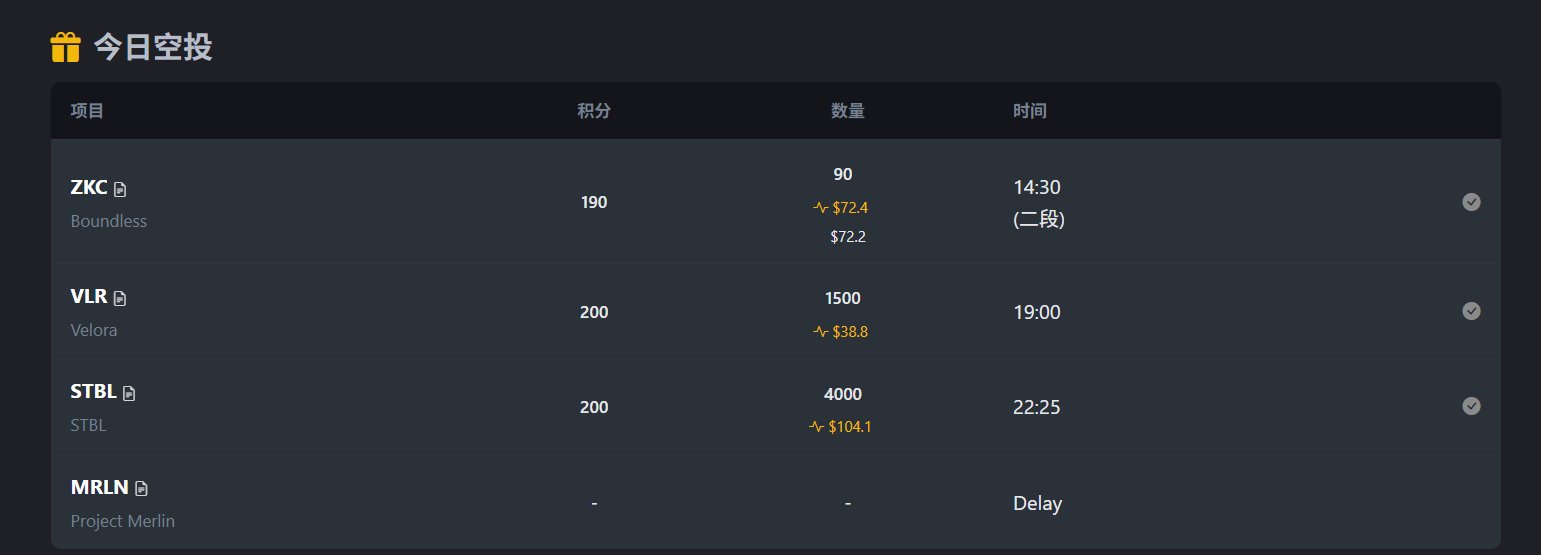Click the 项目 column header
The height and width of the screenshot is (555, 1541).
point(87,111)
